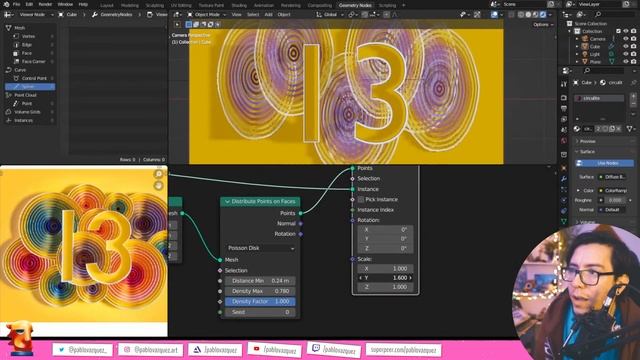Hide the Camera object with eye icon
640x360 pixels.
[x=626, y=39]
